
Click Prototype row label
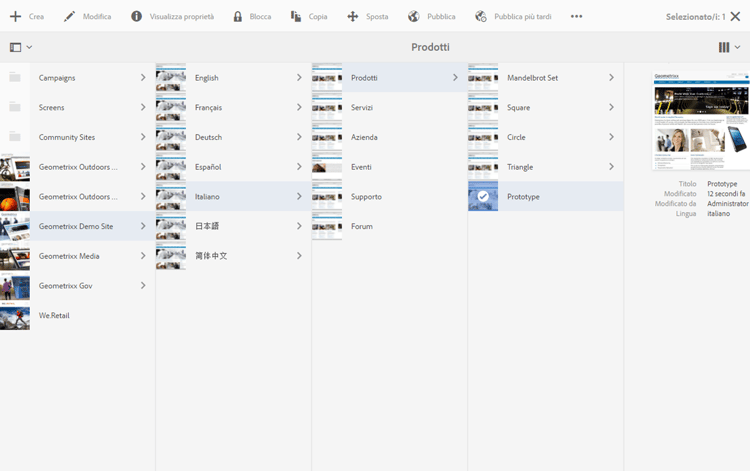pos(523,197)
